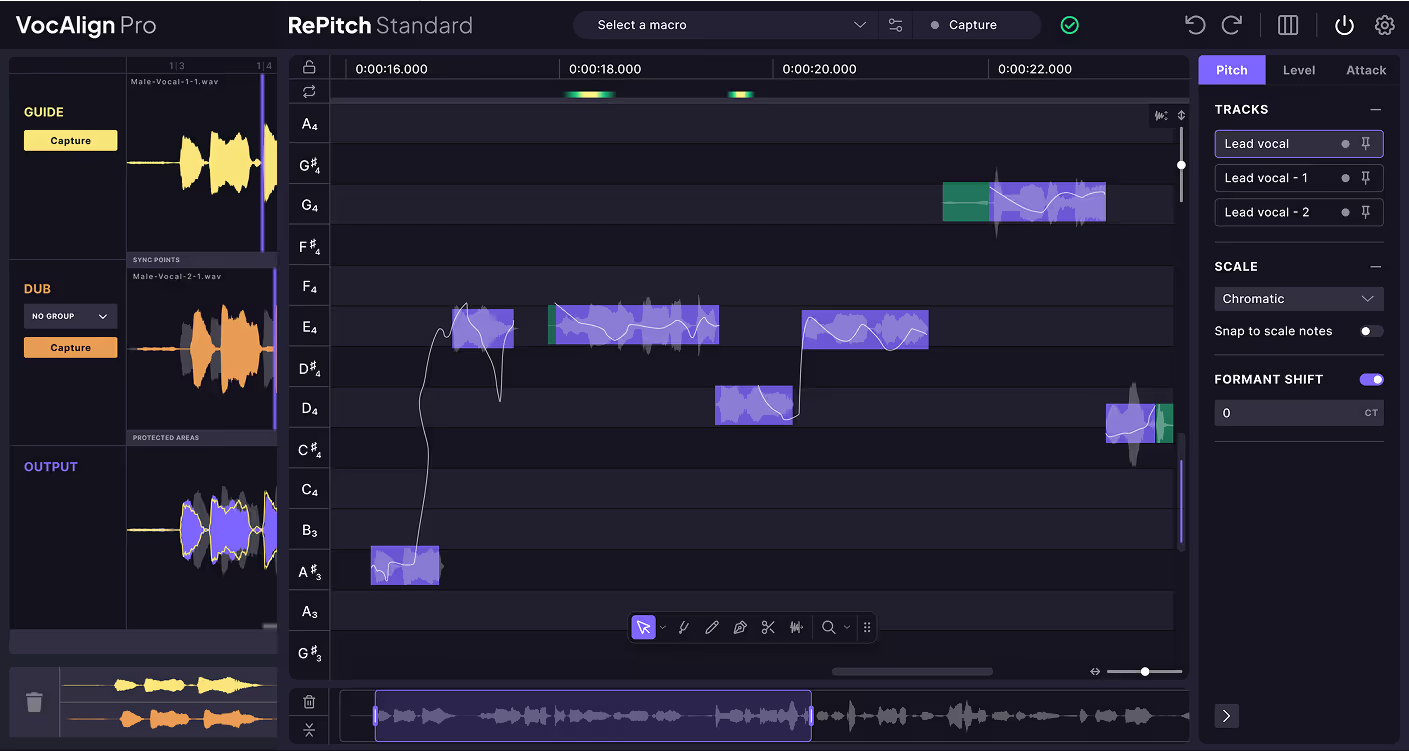Viewport: 1409px width, 751px height.
Task: Select the arrow pointer tool
Action: 643,628
